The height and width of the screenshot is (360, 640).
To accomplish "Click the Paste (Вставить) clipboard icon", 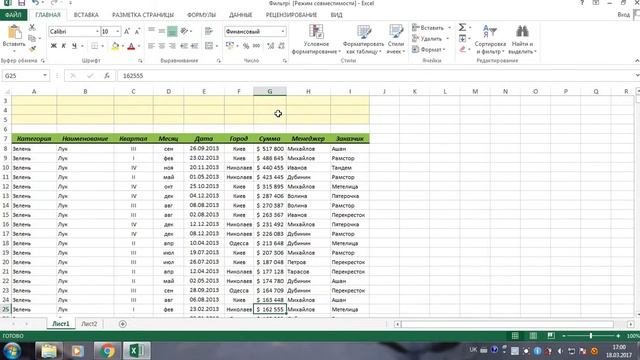I will [x=14, y=33].
